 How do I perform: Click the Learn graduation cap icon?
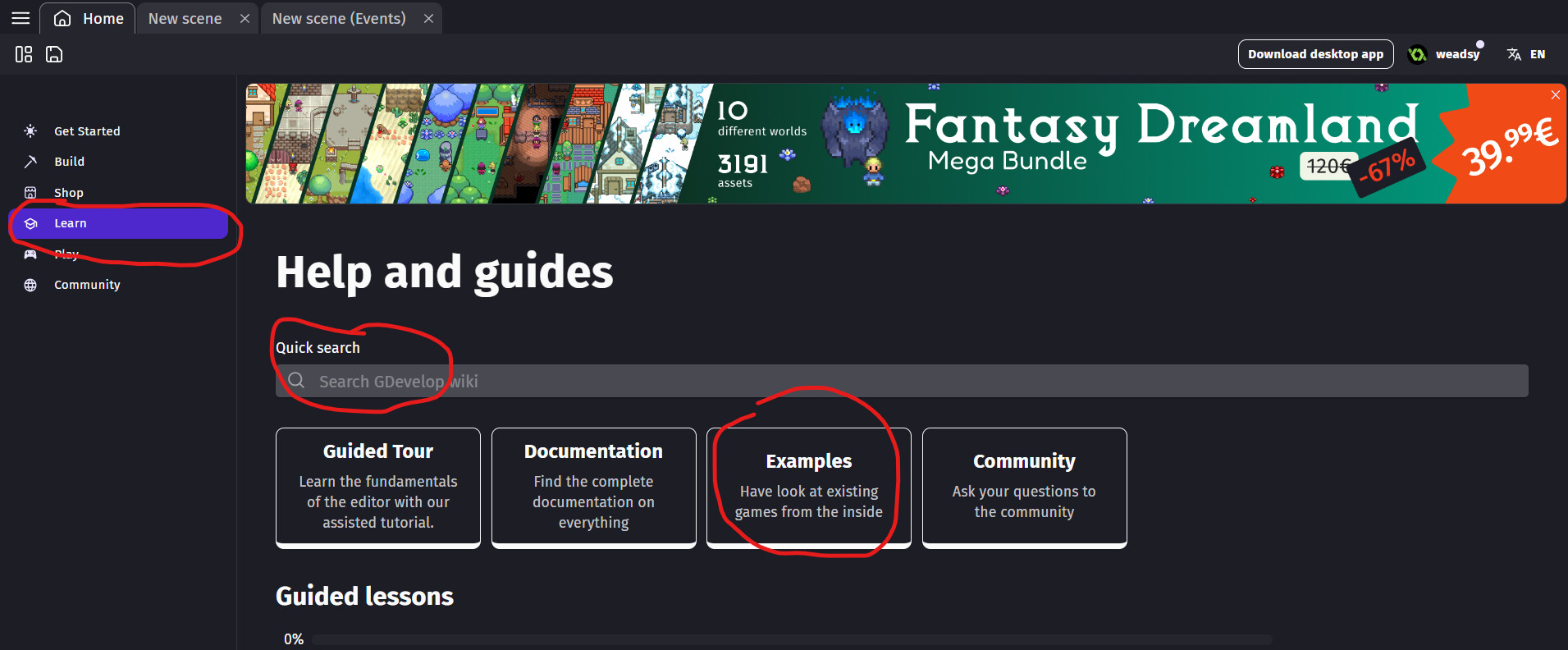point(30,223)
